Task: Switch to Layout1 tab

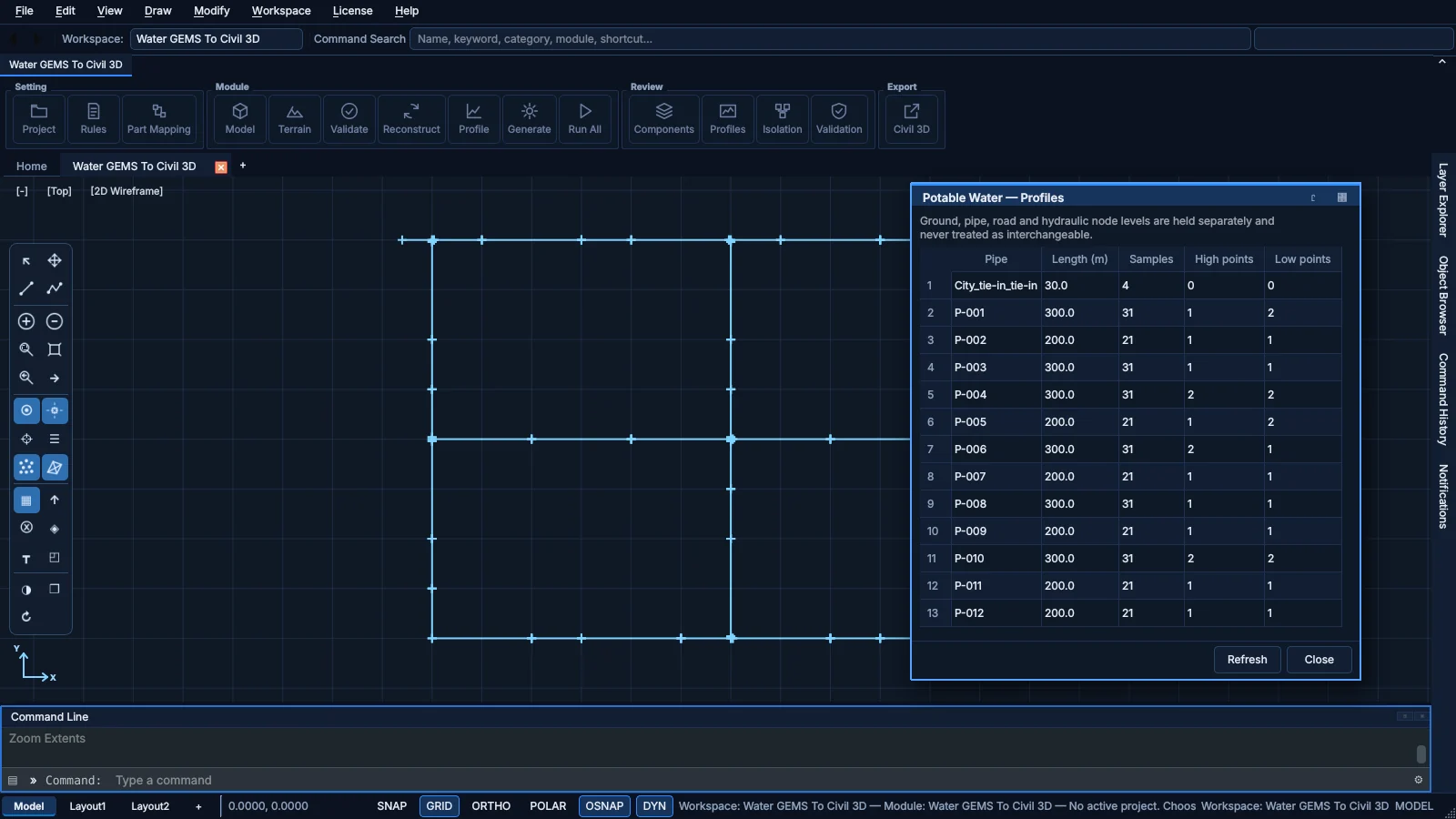Action: tap(87, 806)
